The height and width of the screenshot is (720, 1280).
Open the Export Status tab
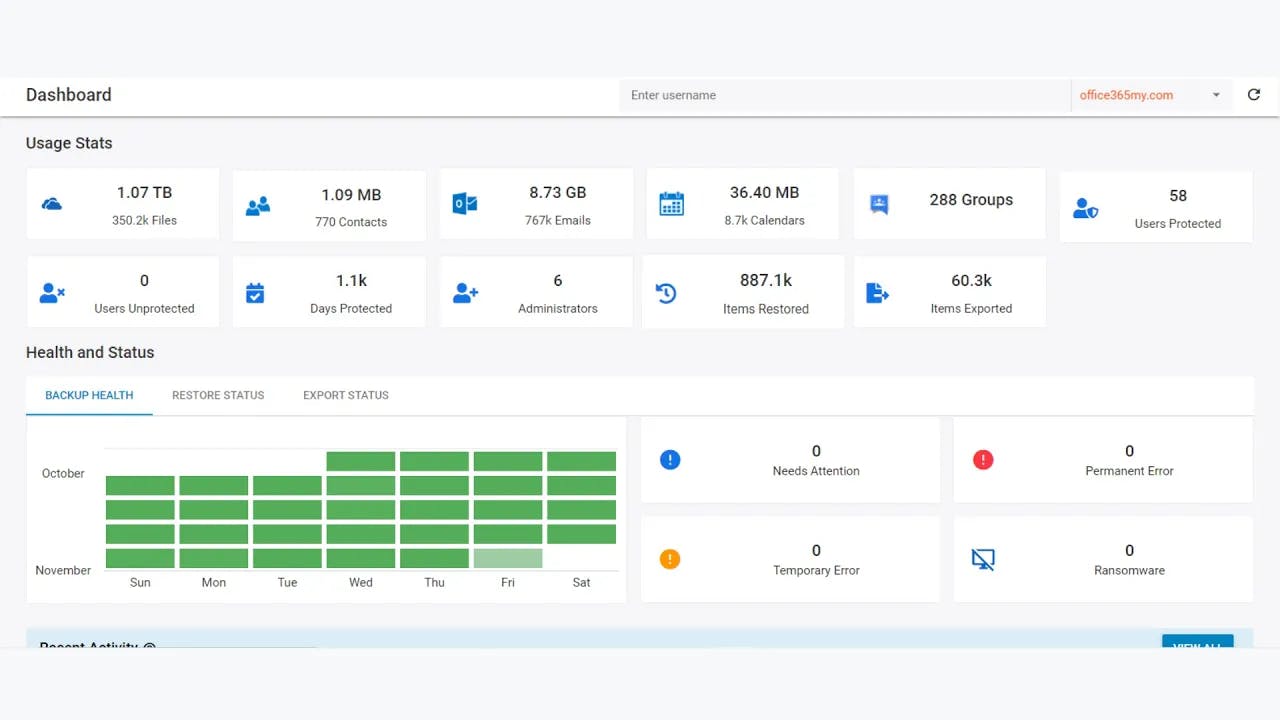[345, 395]
